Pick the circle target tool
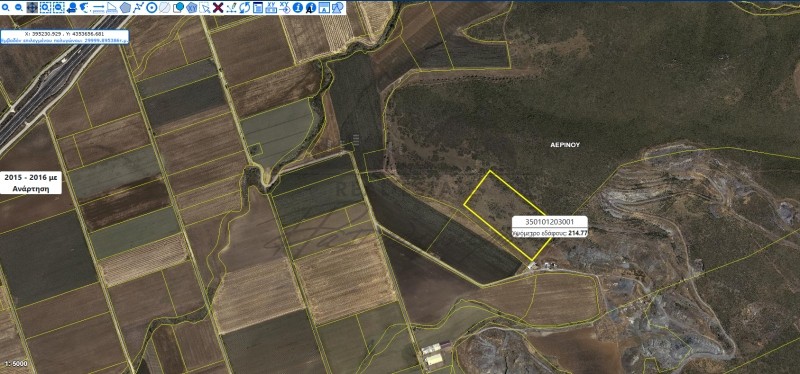 152,8
